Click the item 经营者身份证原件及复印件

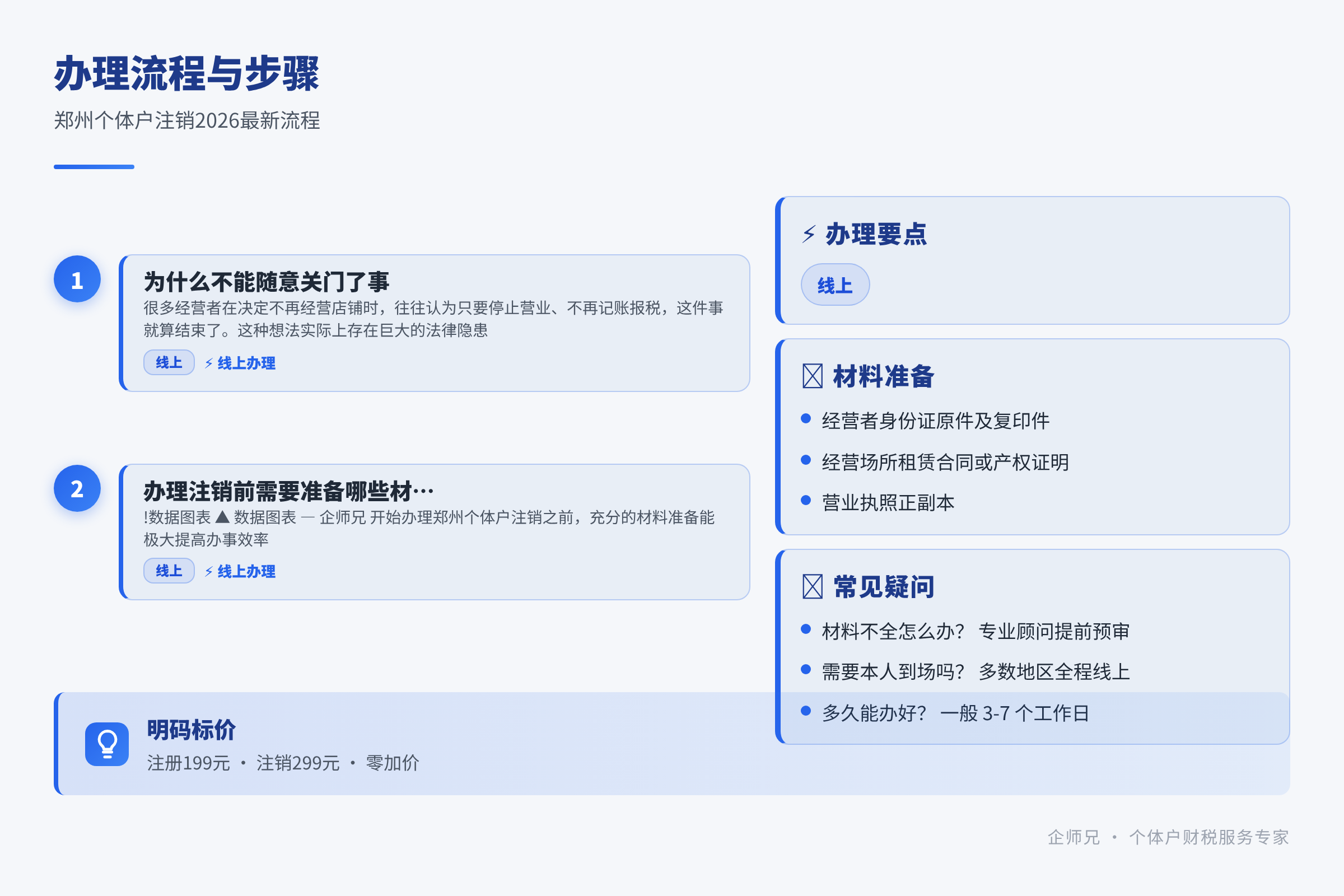[935, 421]
